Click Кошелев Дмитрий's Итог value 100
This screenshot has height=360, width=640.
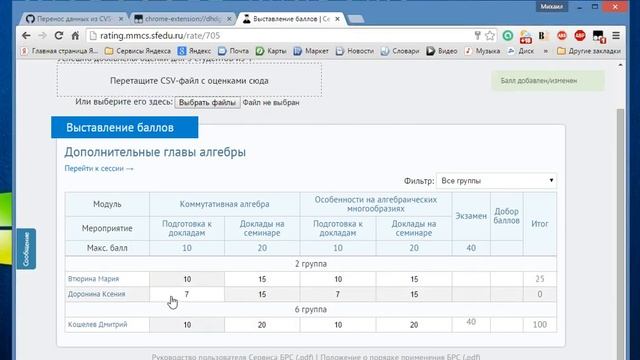click(x=540, y=324)
